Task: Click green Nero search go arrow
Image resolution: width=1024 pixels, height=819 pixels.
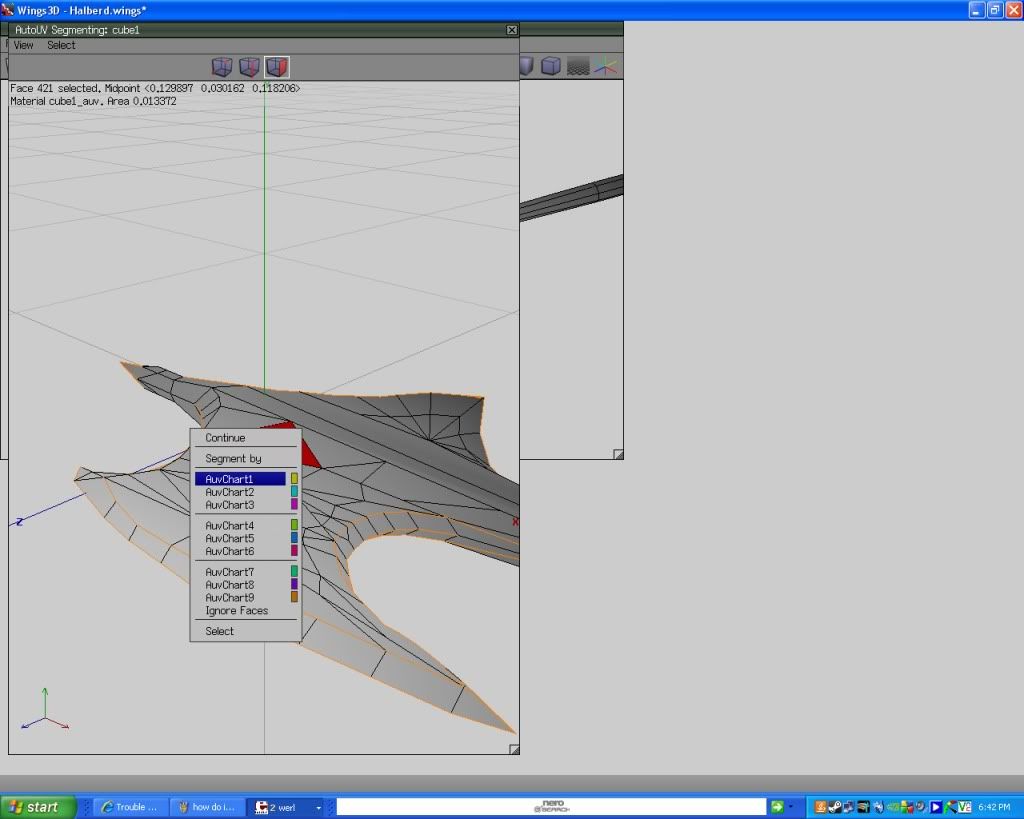Action: click(x=777, y=806)
